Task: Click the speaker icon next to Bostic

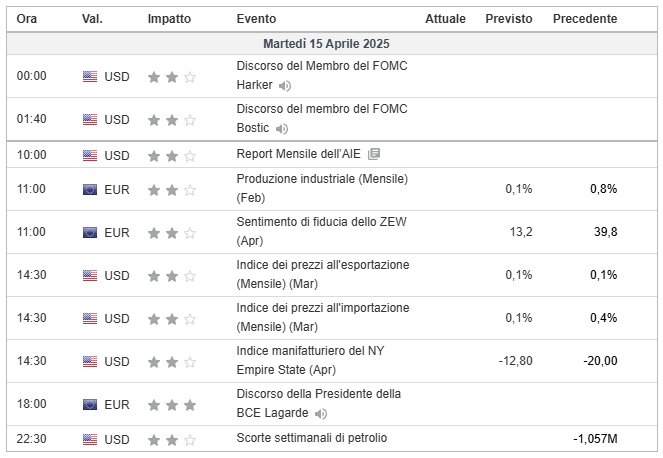Action: tap(282, 129)
